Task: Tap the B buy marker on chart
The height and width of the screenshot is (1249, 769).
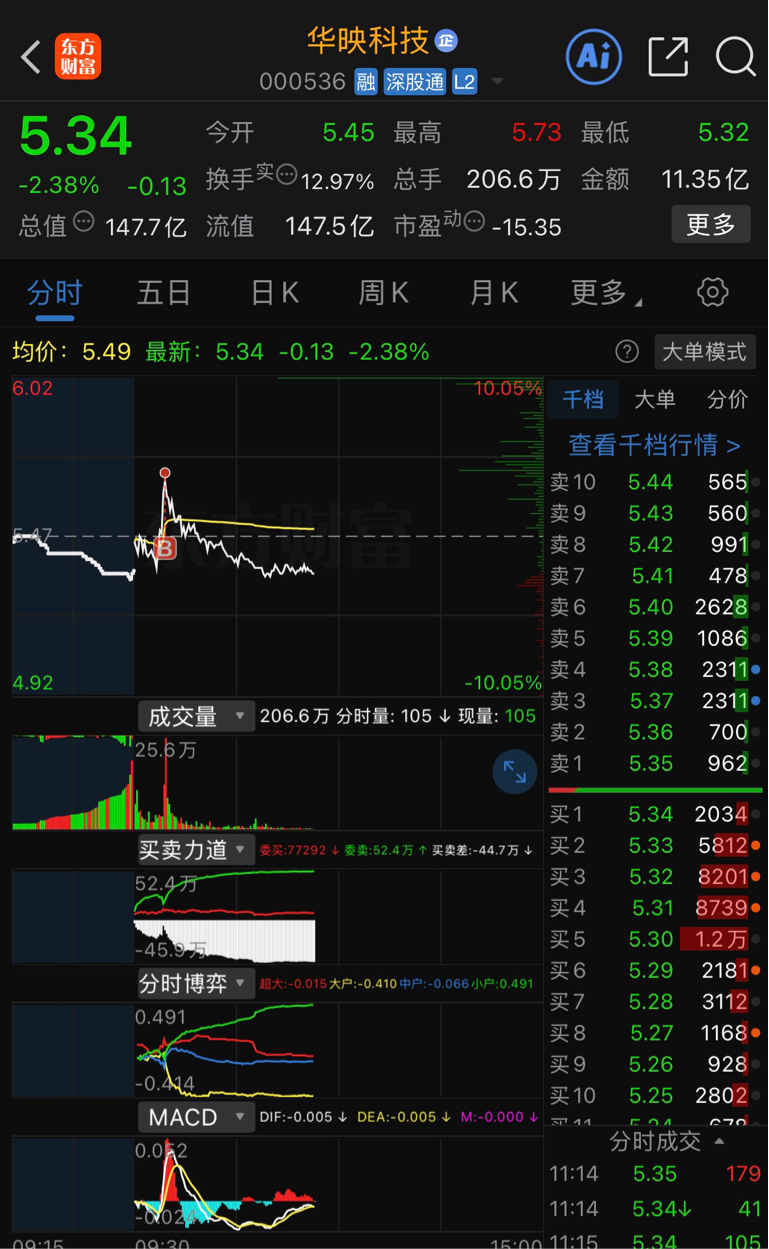Action: pyautogui.click(x=165, y=548)
